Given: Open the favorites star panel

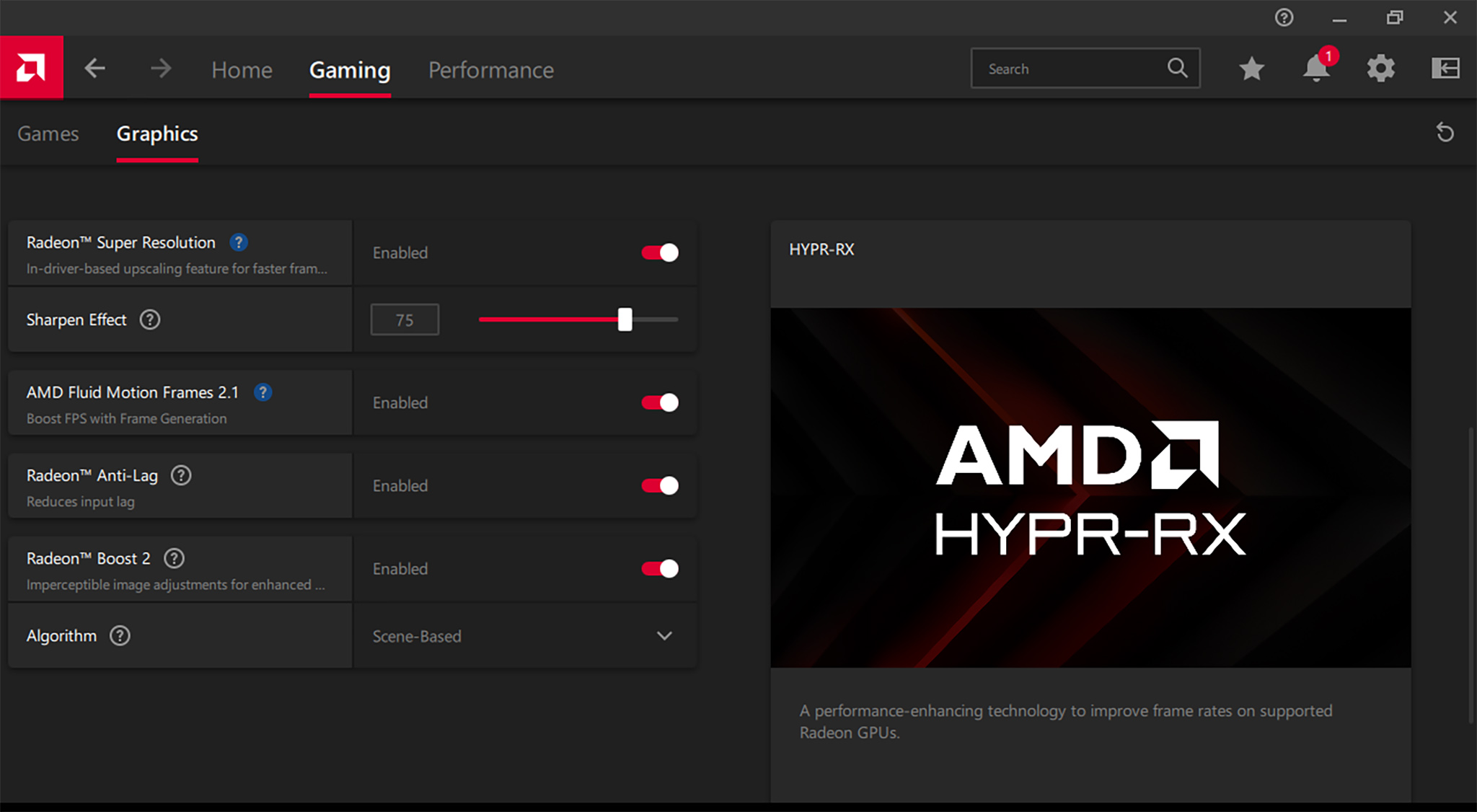Looking at the screenshot, I should pos(1251,68).
